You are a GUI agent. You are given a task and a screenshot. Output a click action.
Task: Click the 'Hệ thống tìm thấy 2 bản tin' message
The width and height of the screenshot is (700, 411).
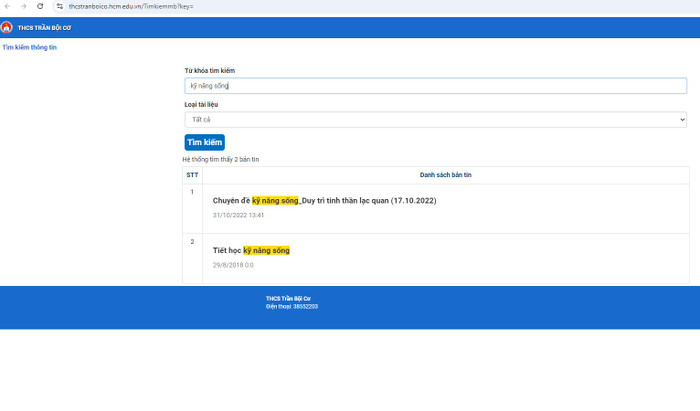pyautogui.click(x=220, y=159)
